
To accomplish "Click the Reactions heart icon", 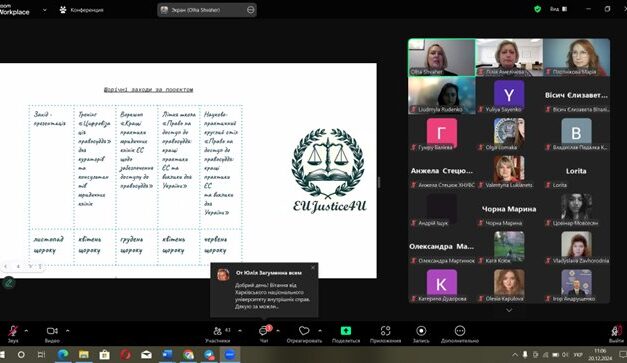I will pyautogui.click(x=304, y=331).
